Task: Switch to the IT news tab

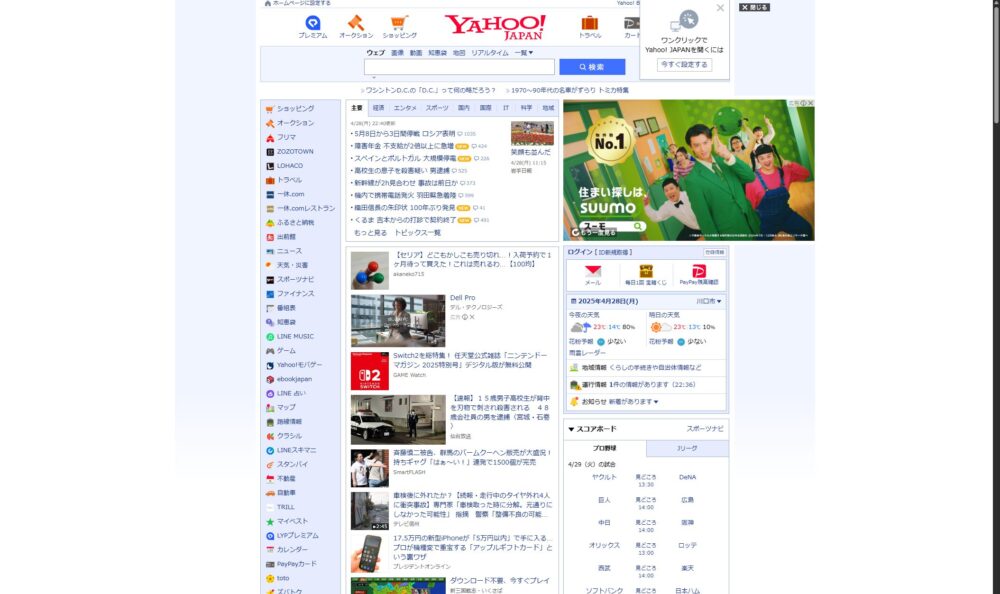Action: pyautogui.click(x=506, y=108)
